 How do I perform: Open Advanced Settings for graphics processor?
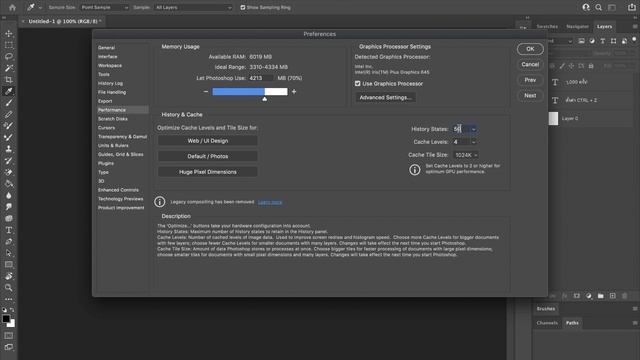tap(385, 98)
